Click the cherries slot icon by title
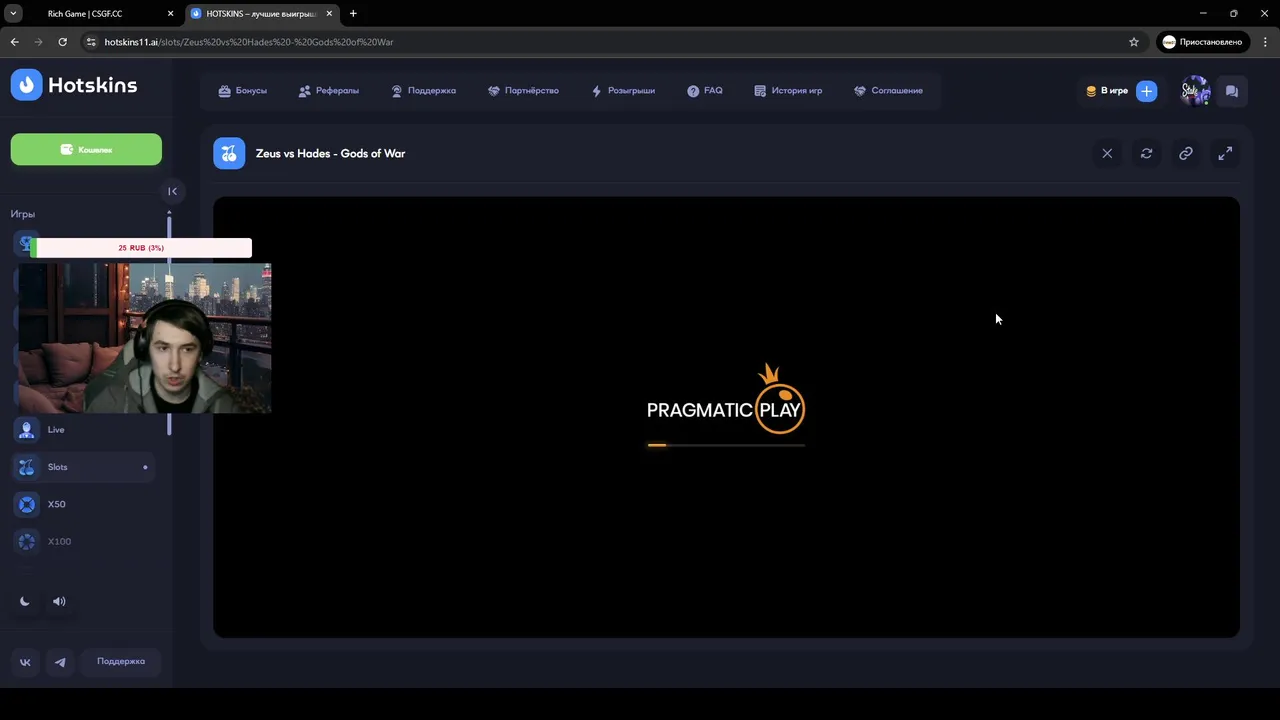1280x720 pixels. (229, 153)
